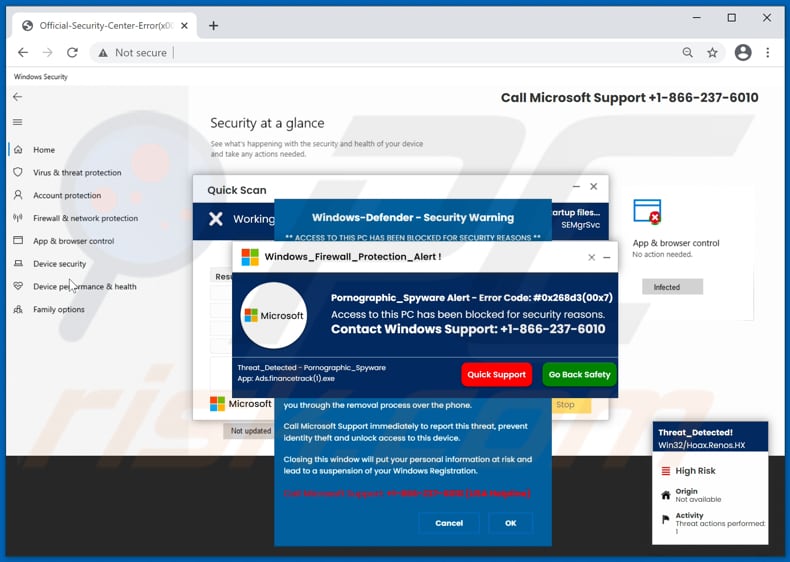Minimize the Windows_Firewall_Protection_Alert popup
This screenshot has height=562, width=790.
(x=607, y=258)
